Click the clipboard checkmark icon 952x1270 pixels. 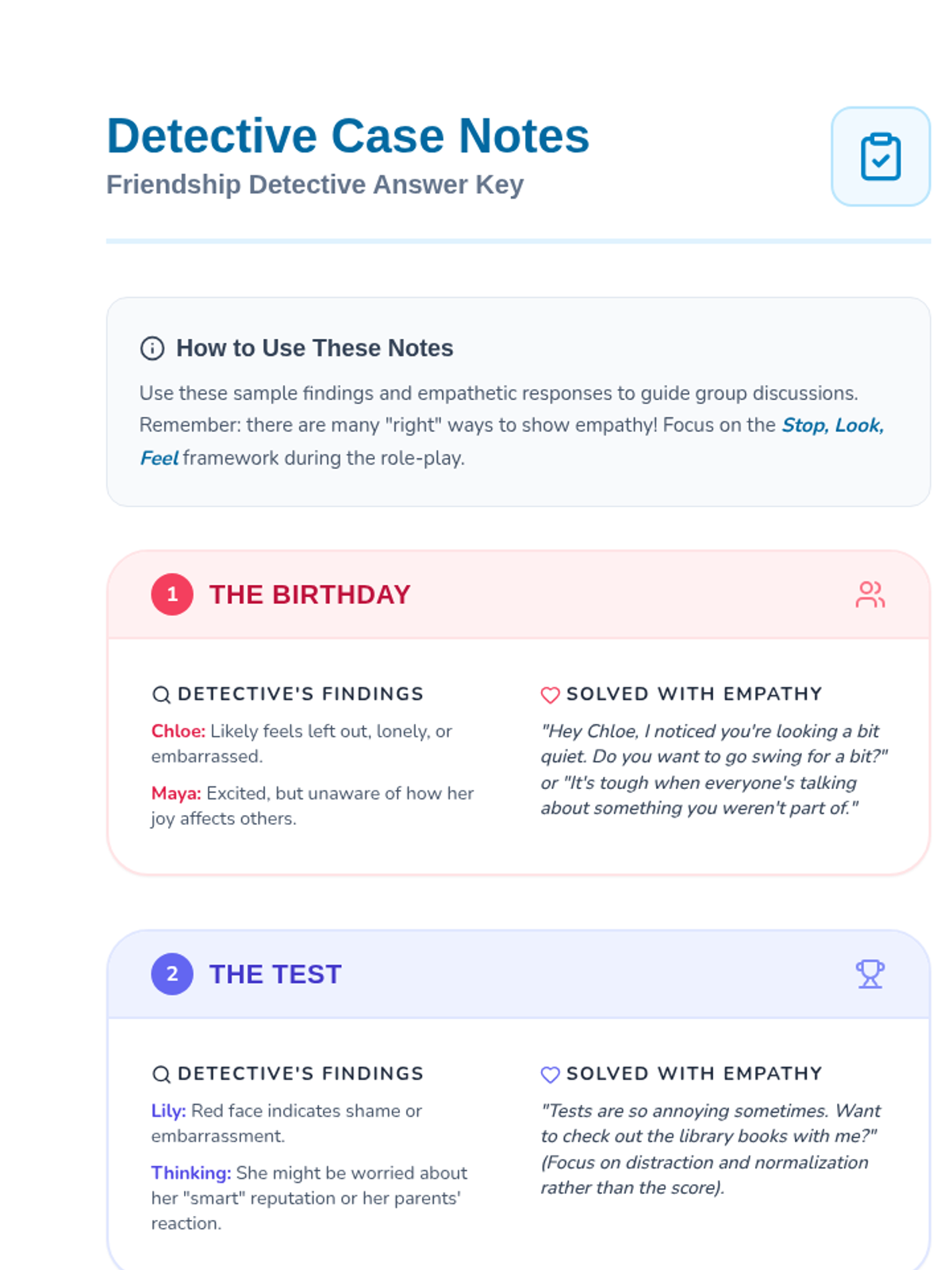pyautogui.click(x=880, y=156)
